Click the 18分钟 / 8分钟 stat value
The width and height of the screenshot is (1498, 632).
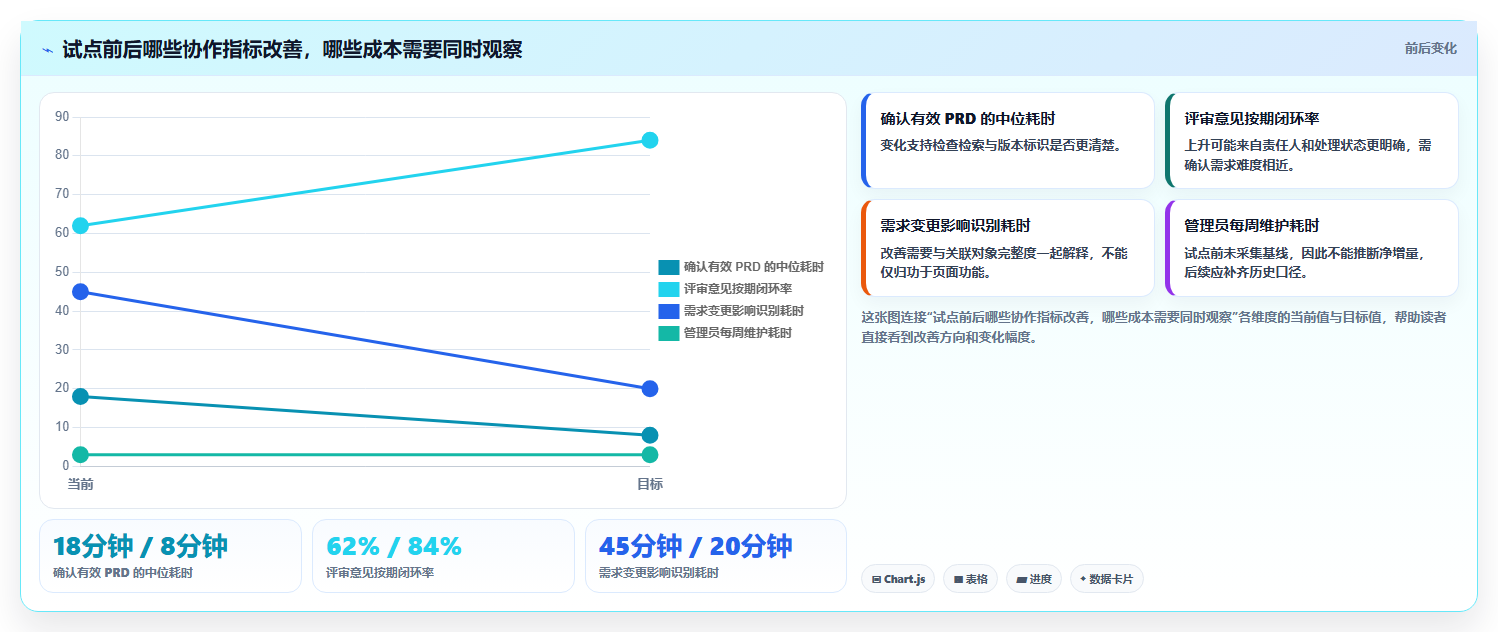pyautogui.click(x=140, y=547)
